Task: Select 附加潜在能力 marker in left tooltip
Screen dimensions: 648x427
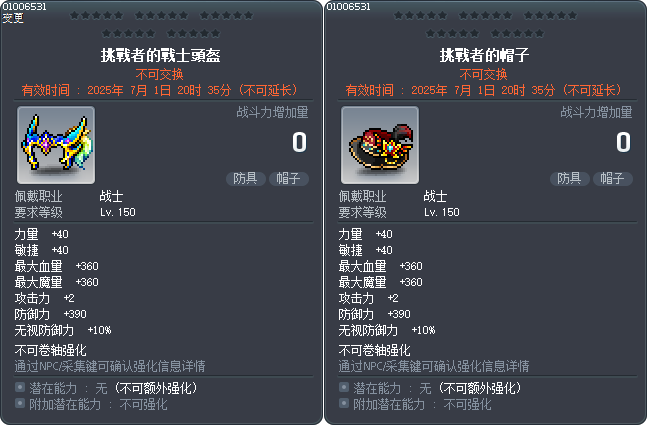Action: coord(20,403)
